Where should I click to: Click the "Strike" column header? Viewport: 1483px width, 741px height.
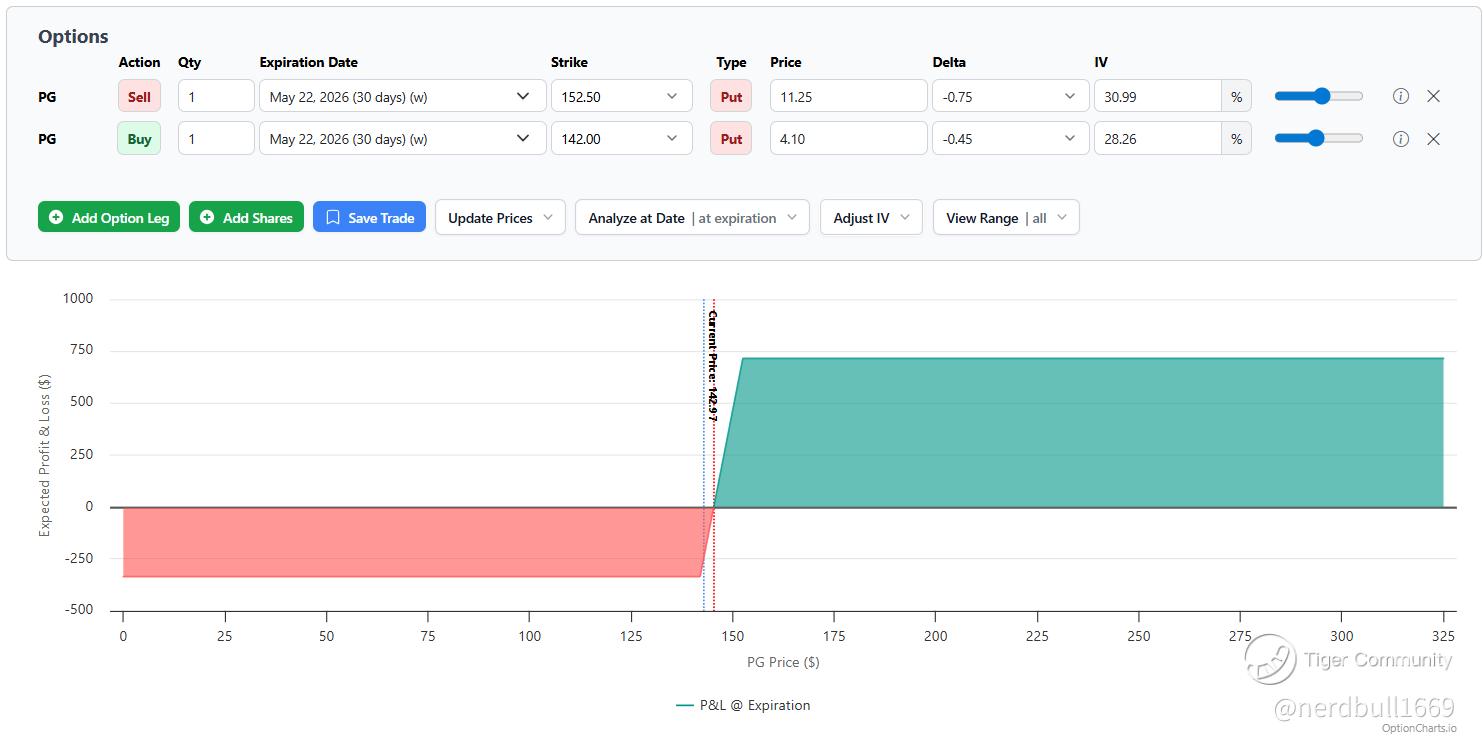pos(569,62)
